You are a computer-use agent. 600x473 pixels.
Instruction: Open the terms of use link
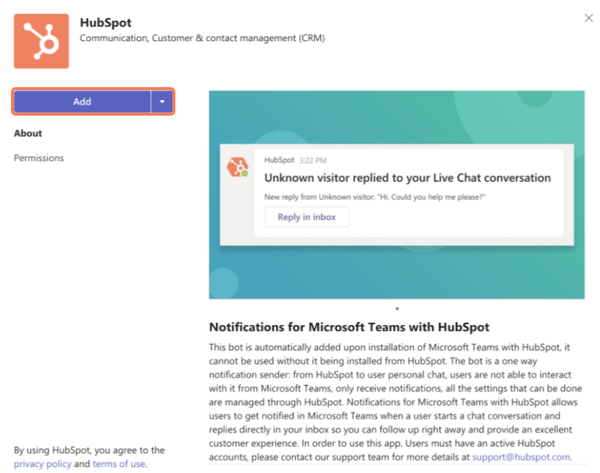point(119,464)
